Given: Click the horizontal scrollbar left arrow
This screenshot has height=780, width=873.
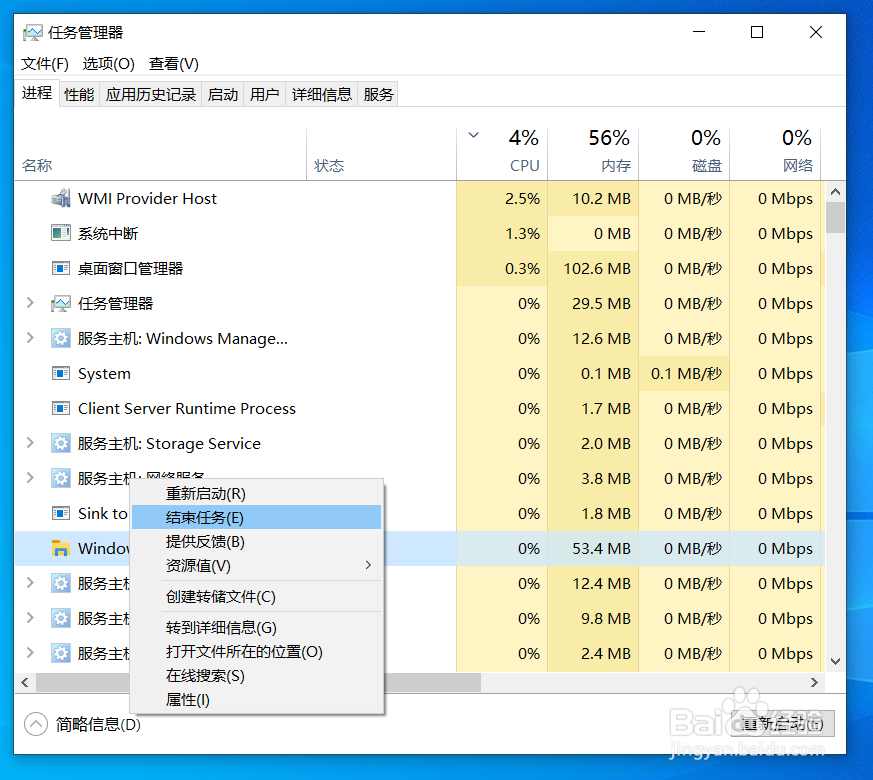Looking at the screenshot, I should pos(25,682).
